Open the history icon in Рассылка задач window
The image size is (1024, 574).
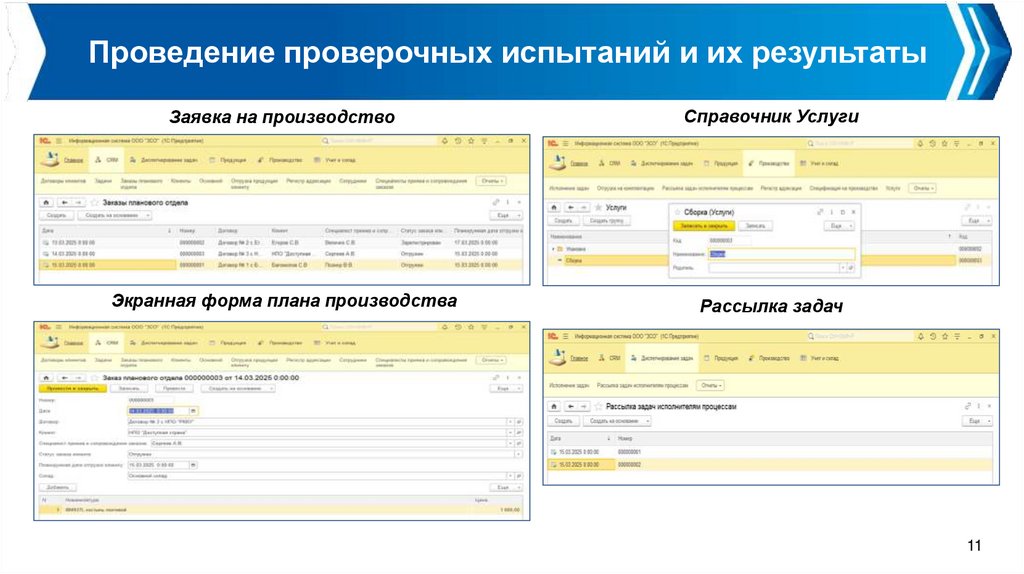(x=933, y=336)
